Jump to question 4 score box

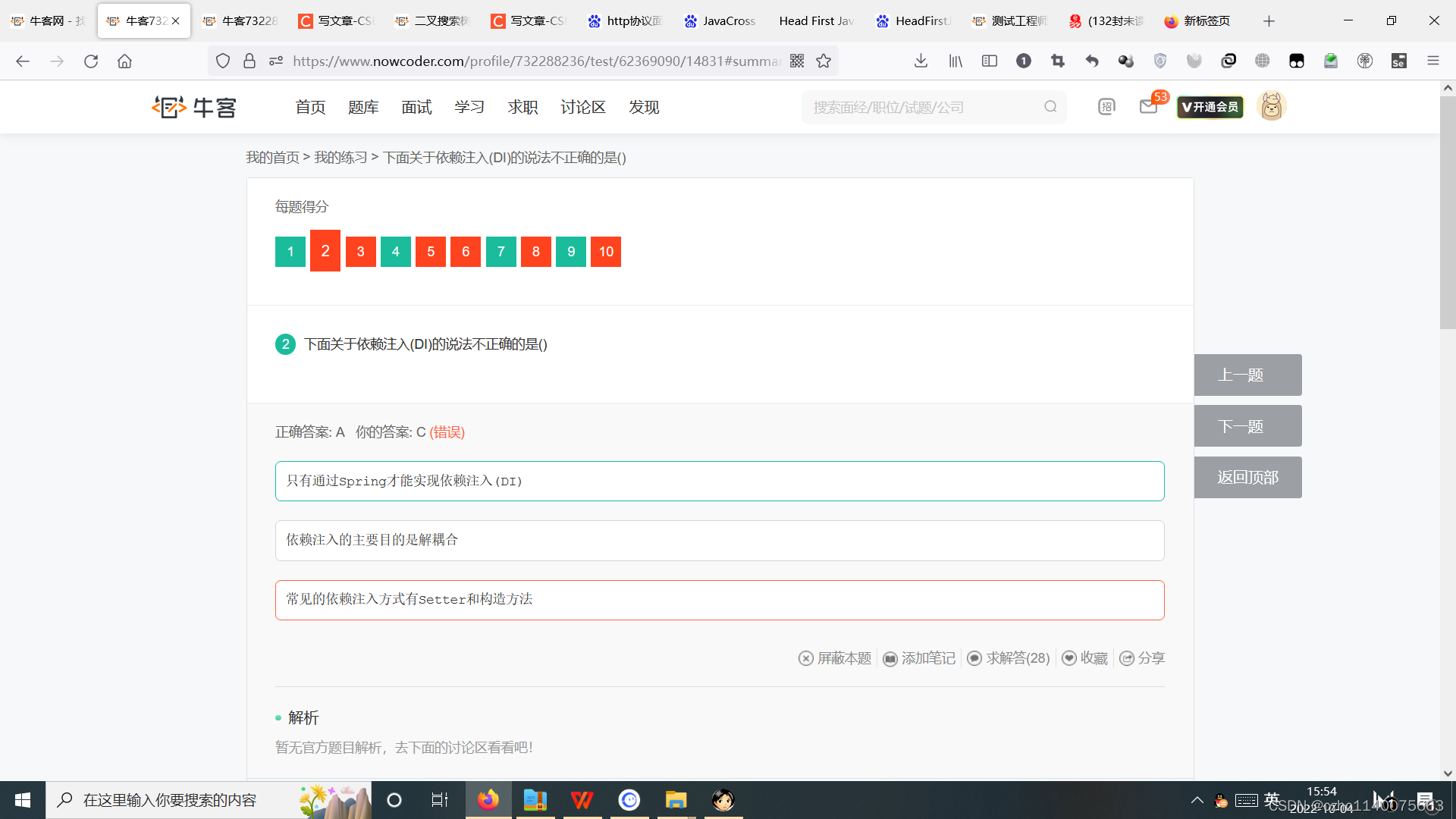click(396, 252)
